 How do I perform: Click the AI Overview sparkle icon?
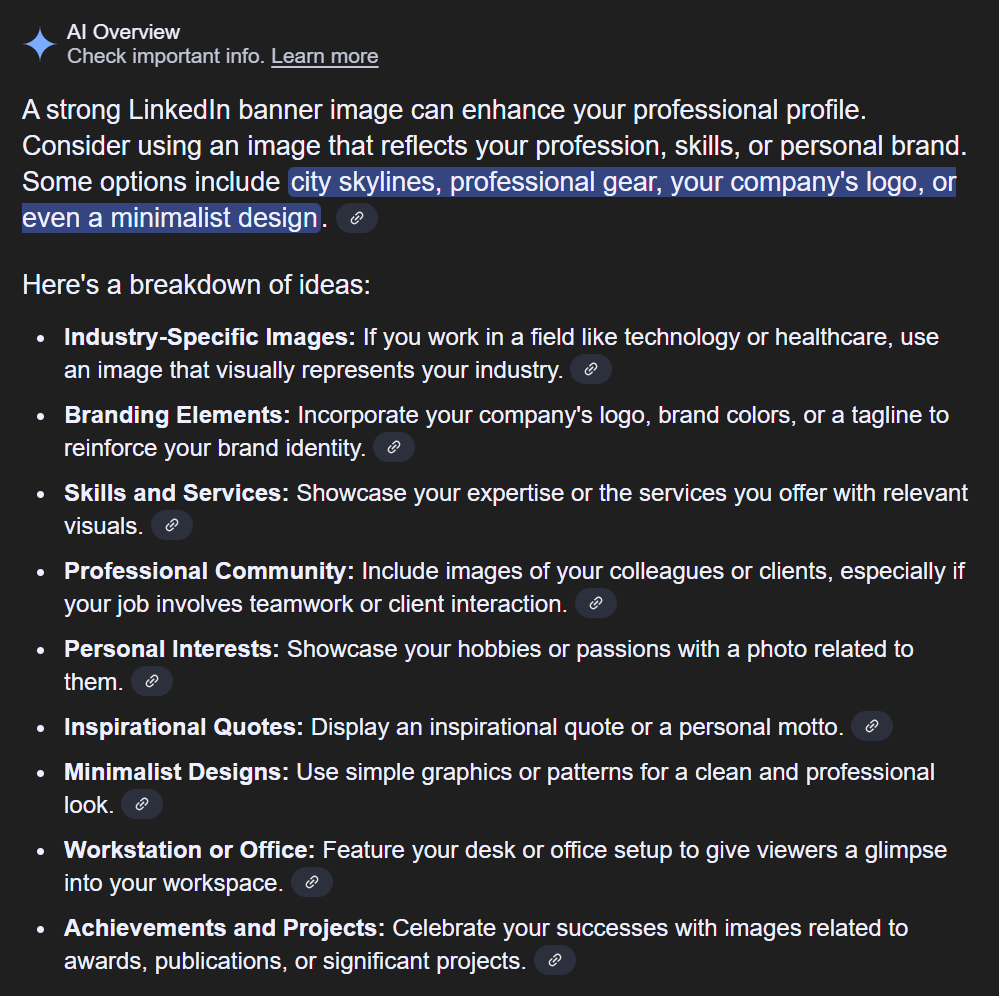point(40,45)
